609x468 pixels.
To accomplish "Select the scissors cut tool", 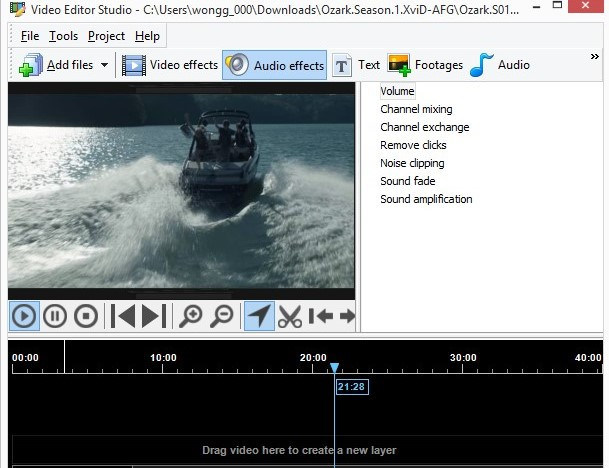I will [x=290, y=316].
